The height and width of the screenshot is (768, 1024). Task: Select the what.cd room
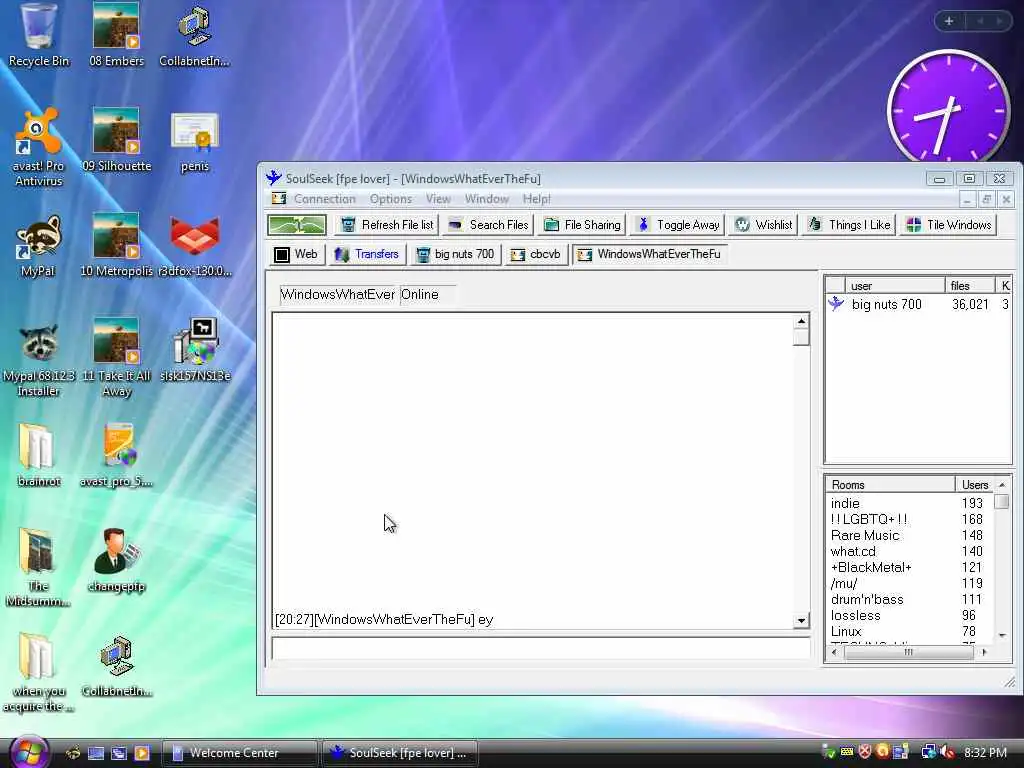pos(909,551)
